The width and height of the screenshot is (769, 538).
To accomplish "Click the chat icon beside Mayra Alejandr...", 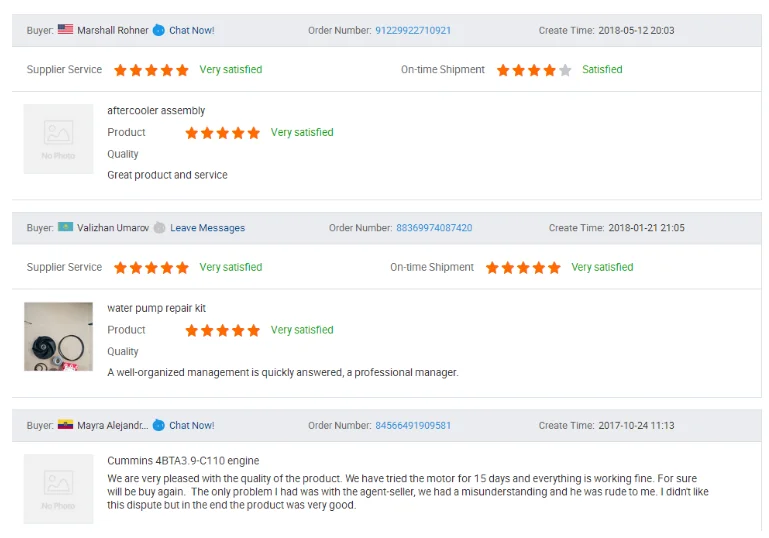I will (159, 425).
